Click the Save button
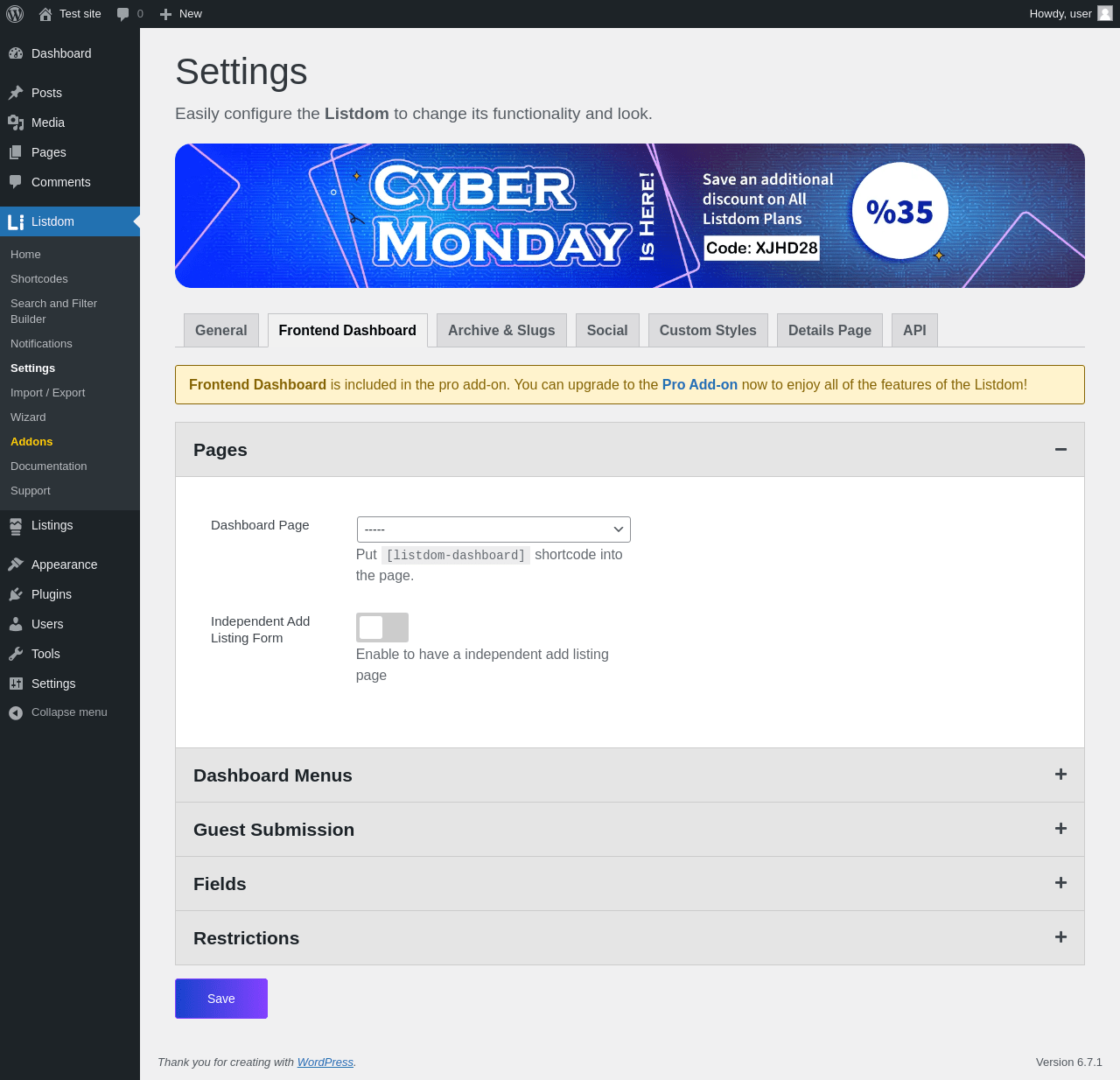This screenshot has width=1120, height=1080. pos(221,999)
